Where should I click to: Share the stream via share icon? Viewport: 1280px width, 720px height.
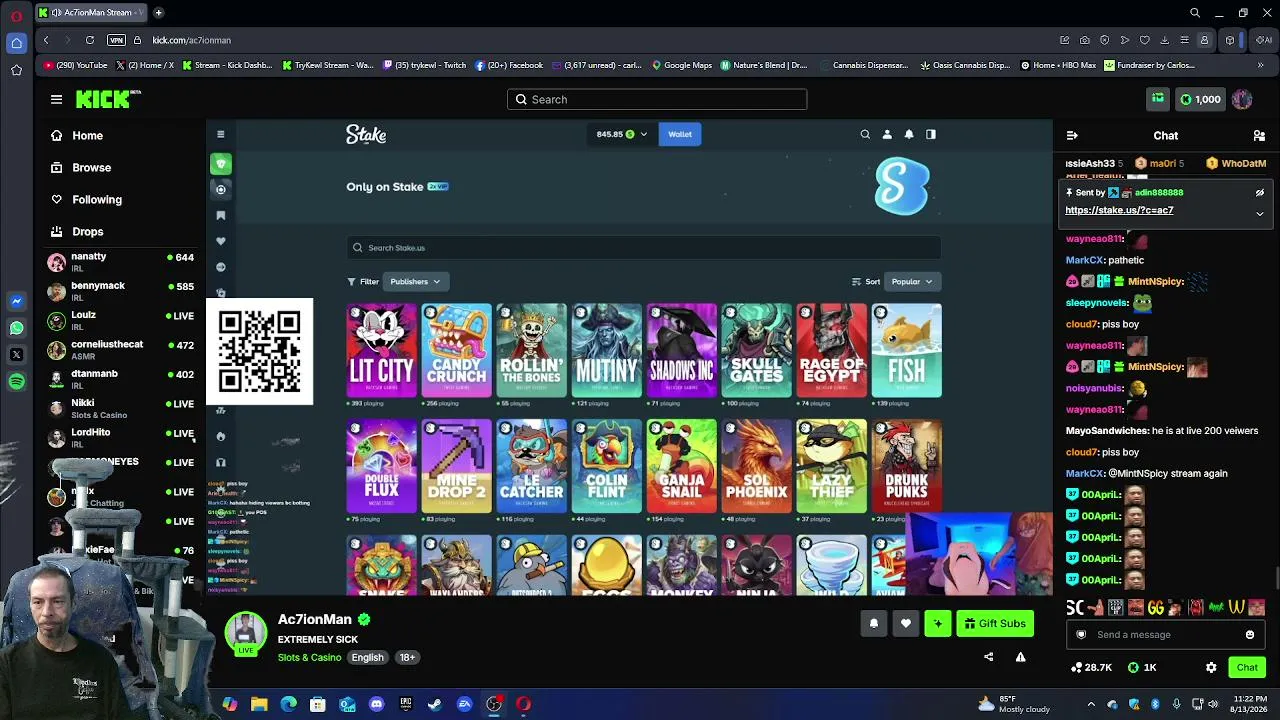(989, 657)
